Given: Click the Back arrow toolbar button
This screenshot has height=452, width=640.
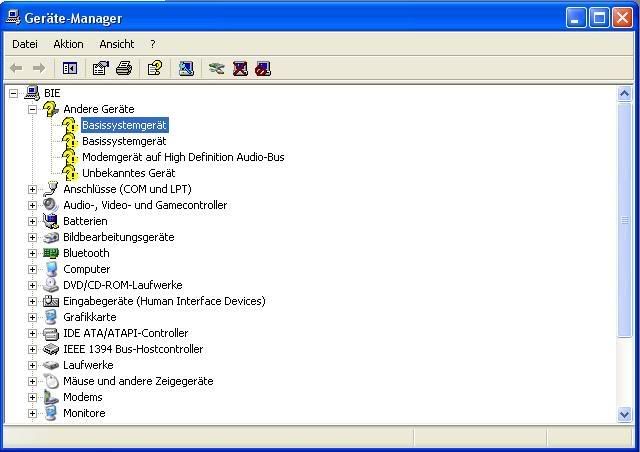Looking at the screenshot, I should pyautogui.click(x=16, y=68).
